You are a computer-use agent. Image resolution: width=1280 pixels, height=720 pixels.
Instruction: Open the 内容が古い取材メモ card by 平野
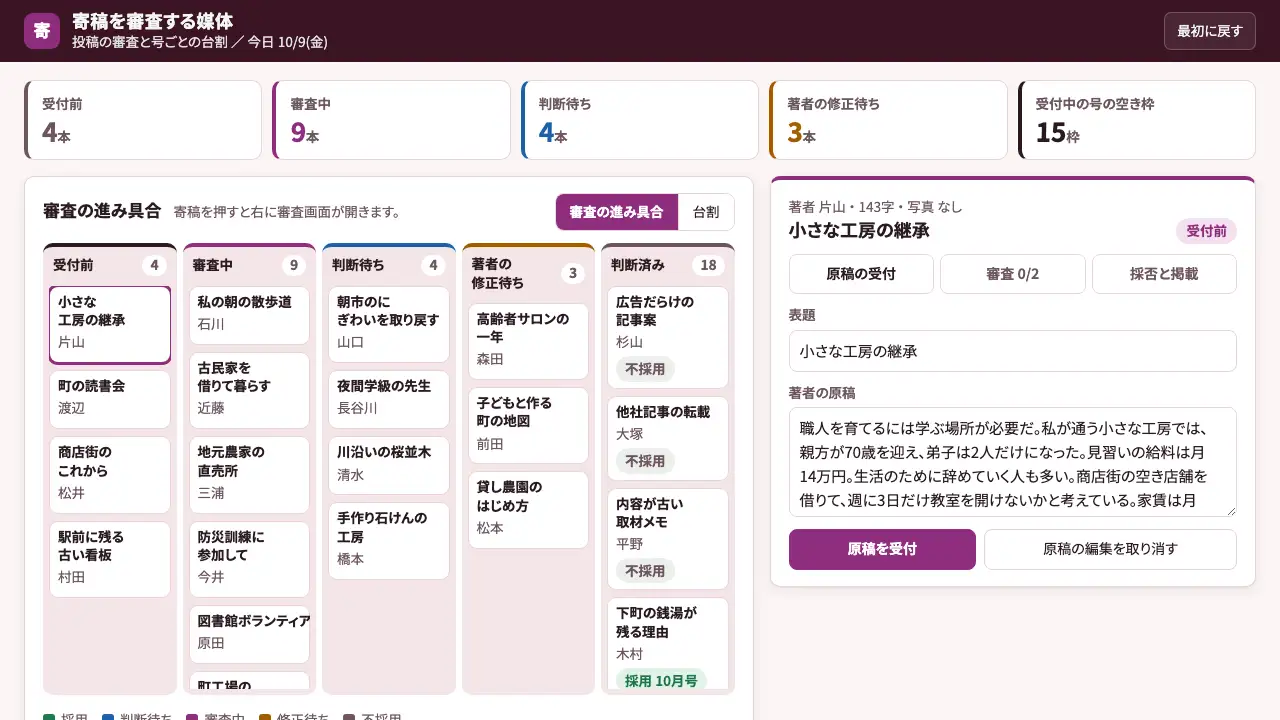pyautogui.click(x=668, y=539)
